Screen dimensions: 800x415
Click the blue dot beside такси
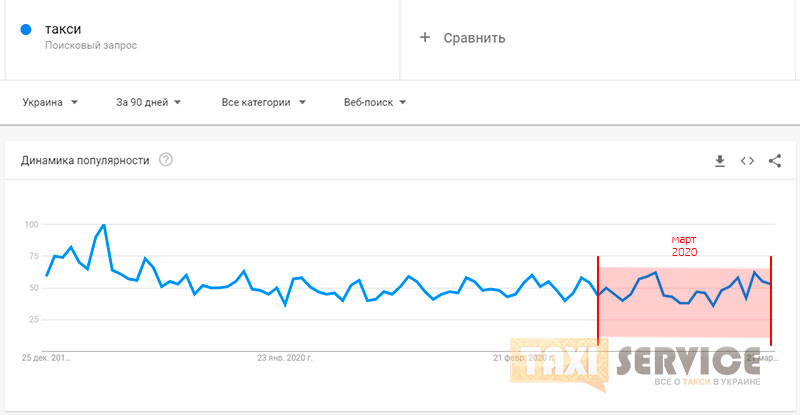27,30
